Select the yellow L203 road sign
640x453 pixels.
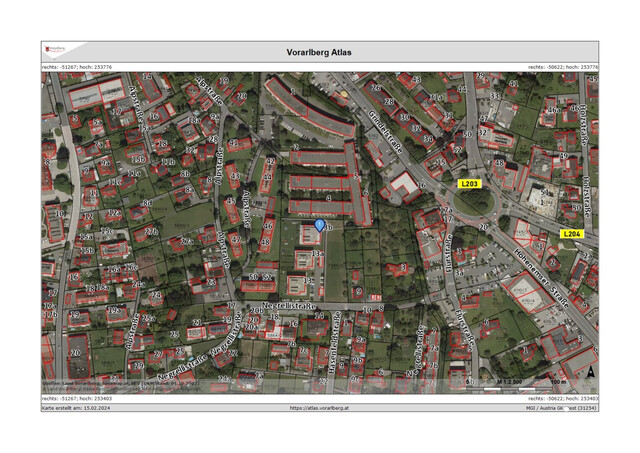(469, 184)
